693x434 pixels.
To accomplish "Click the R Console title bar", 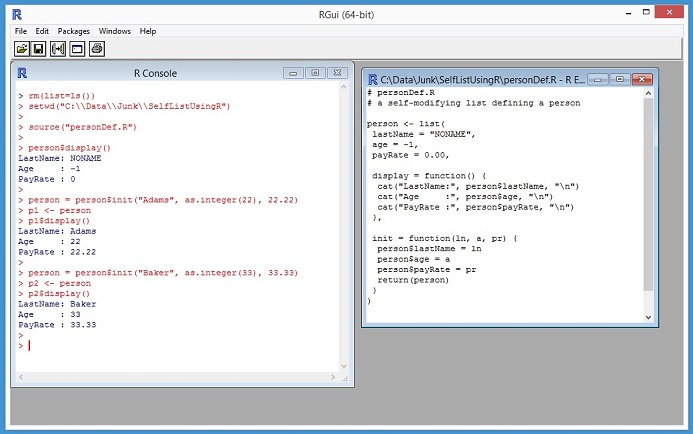I will 150,73.
